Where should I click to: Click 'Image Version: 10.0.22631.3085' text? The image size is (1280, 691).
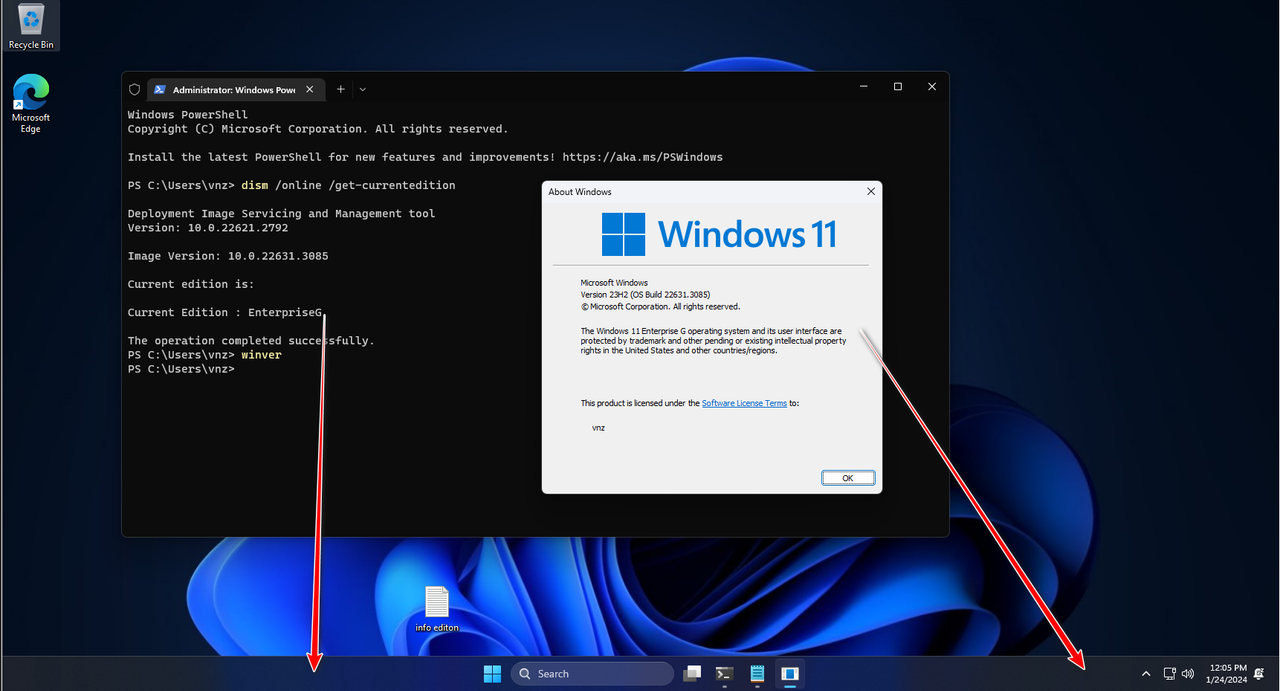click(228, 256)
